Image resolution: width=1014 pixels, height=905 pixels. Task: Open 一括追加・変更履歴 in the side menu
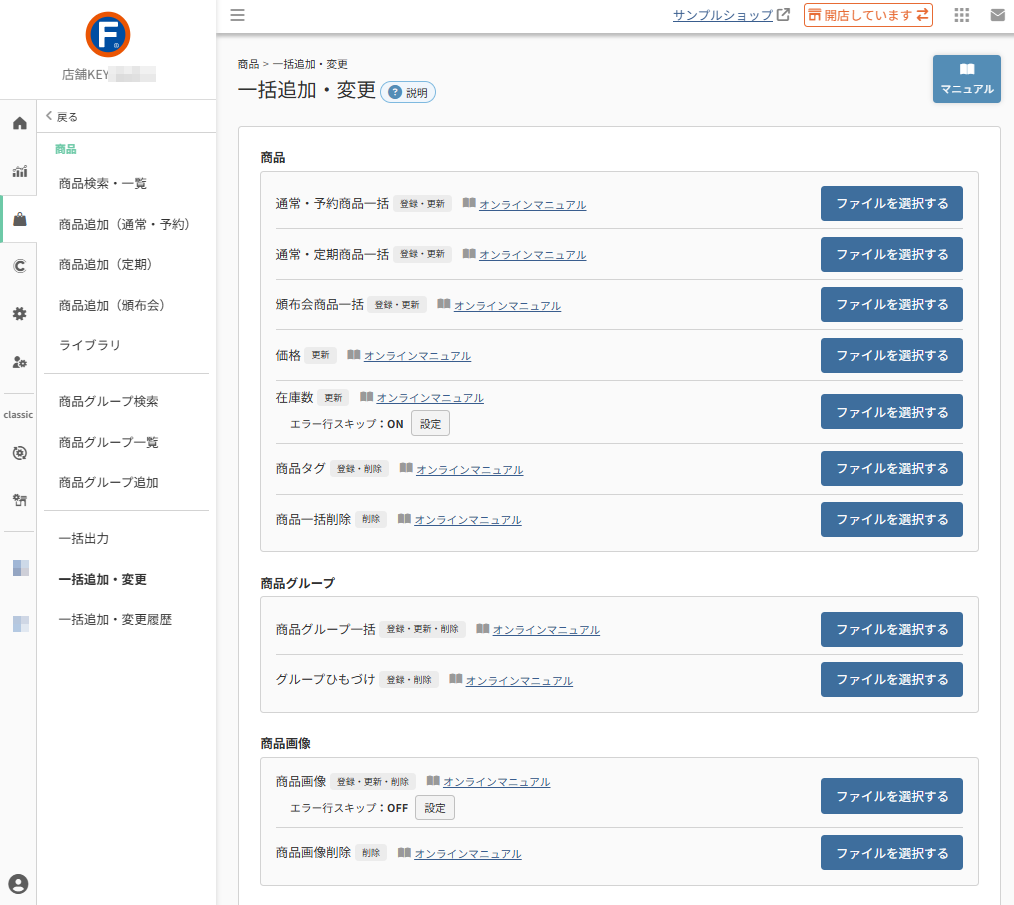(115, 620)
